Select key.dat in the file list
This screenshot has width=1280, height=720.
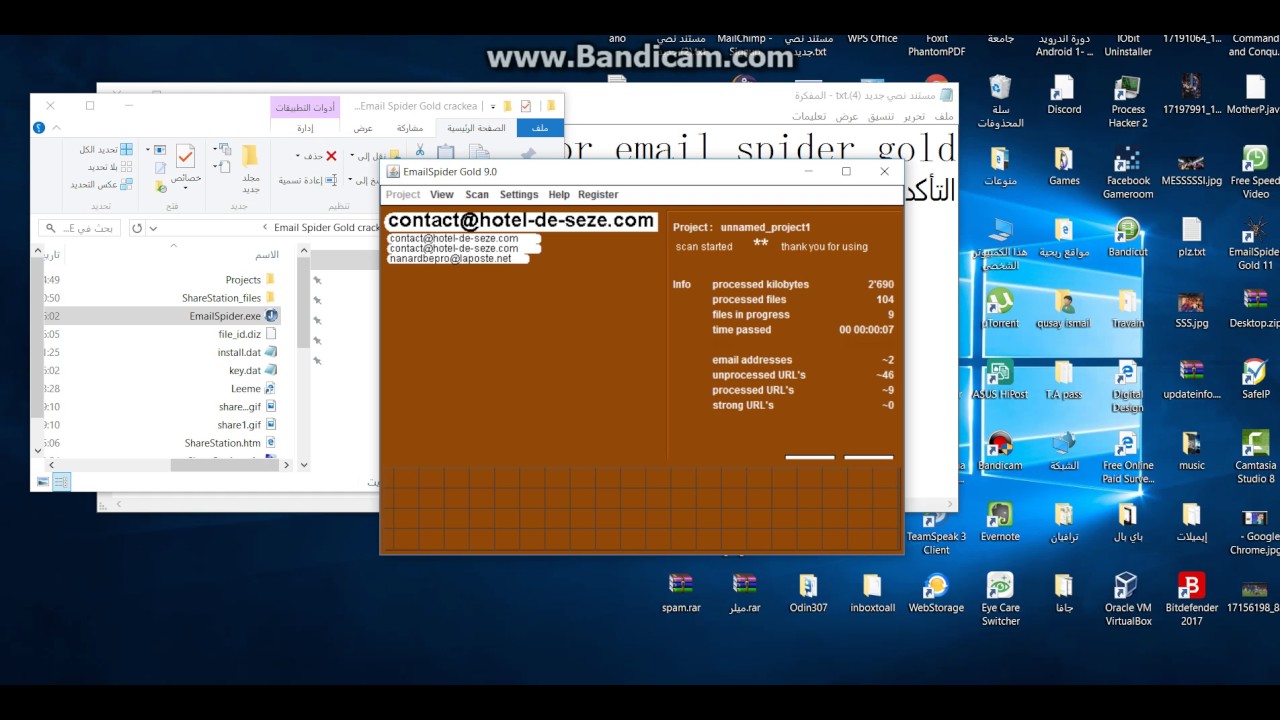click(253, 370)
